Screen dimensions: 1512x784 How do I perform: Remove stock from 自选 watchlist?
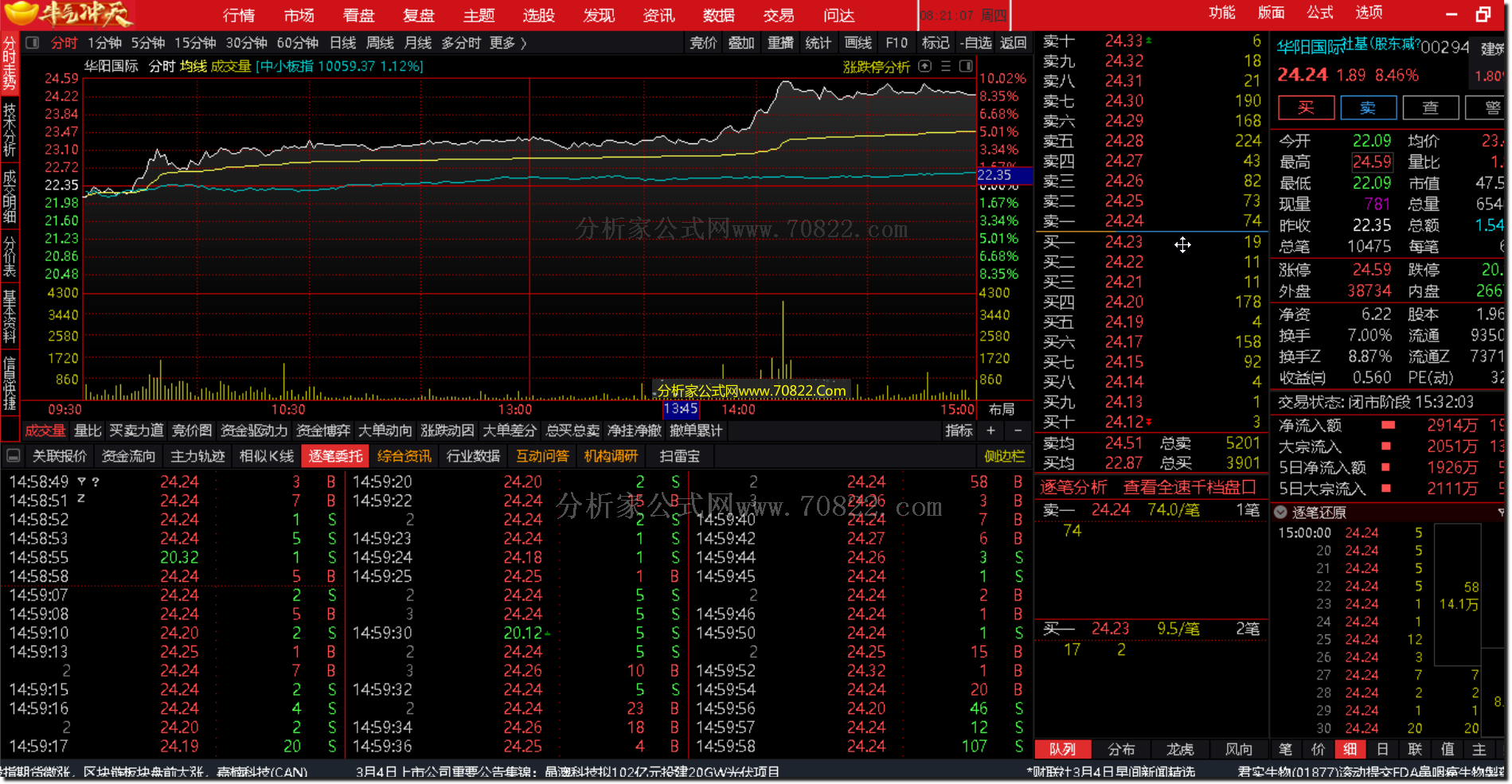tap(975, 43)
